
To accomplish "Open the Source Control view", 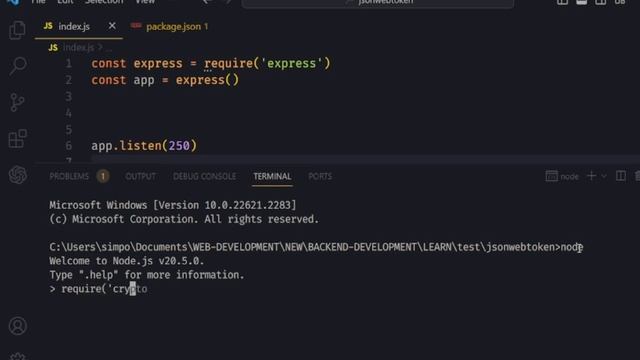I will coord(17,102).
